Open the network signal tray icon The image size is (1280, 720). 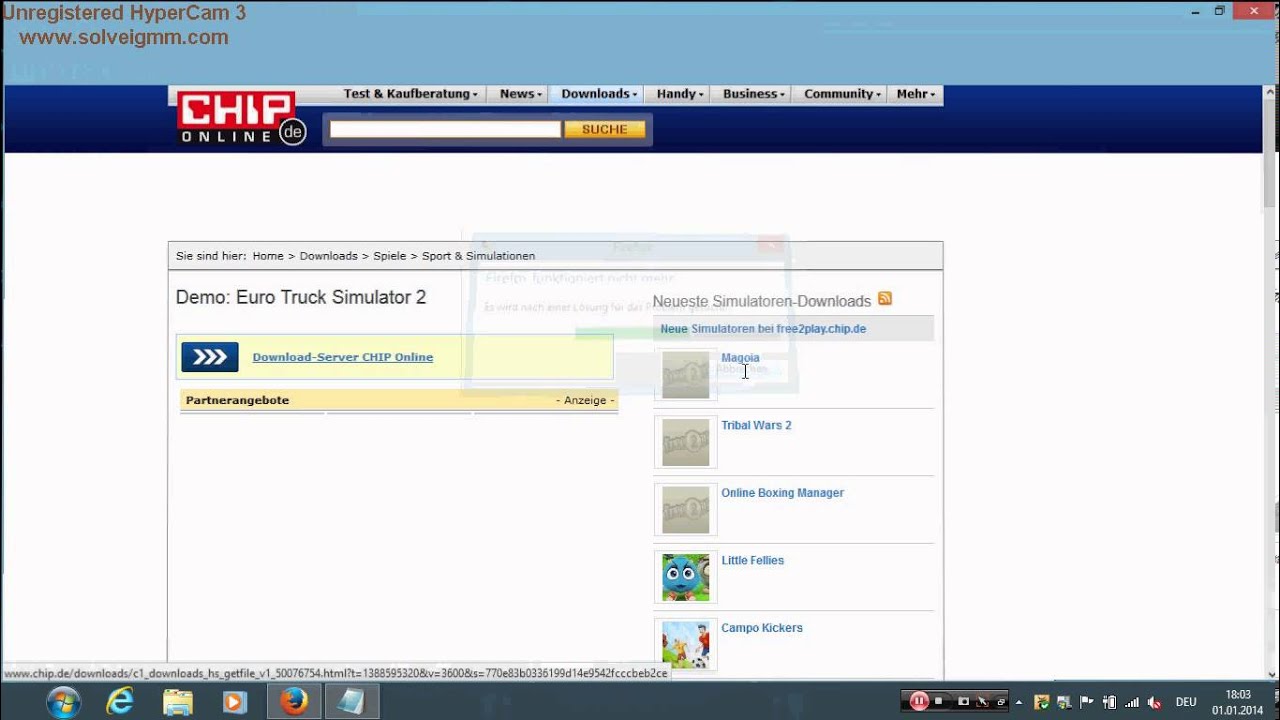[1132, 702]
